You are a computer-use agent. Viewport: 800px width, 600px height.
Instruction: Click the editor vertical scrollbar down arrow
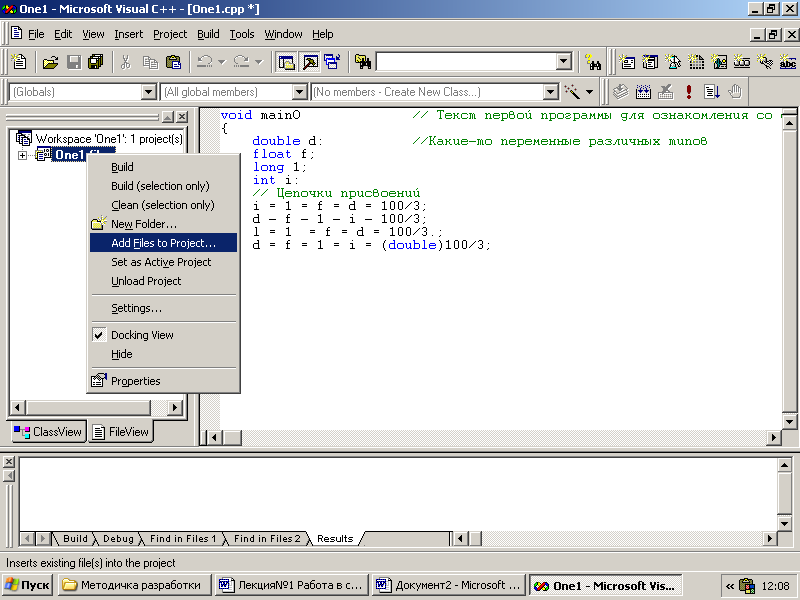[x=789, y=421]
